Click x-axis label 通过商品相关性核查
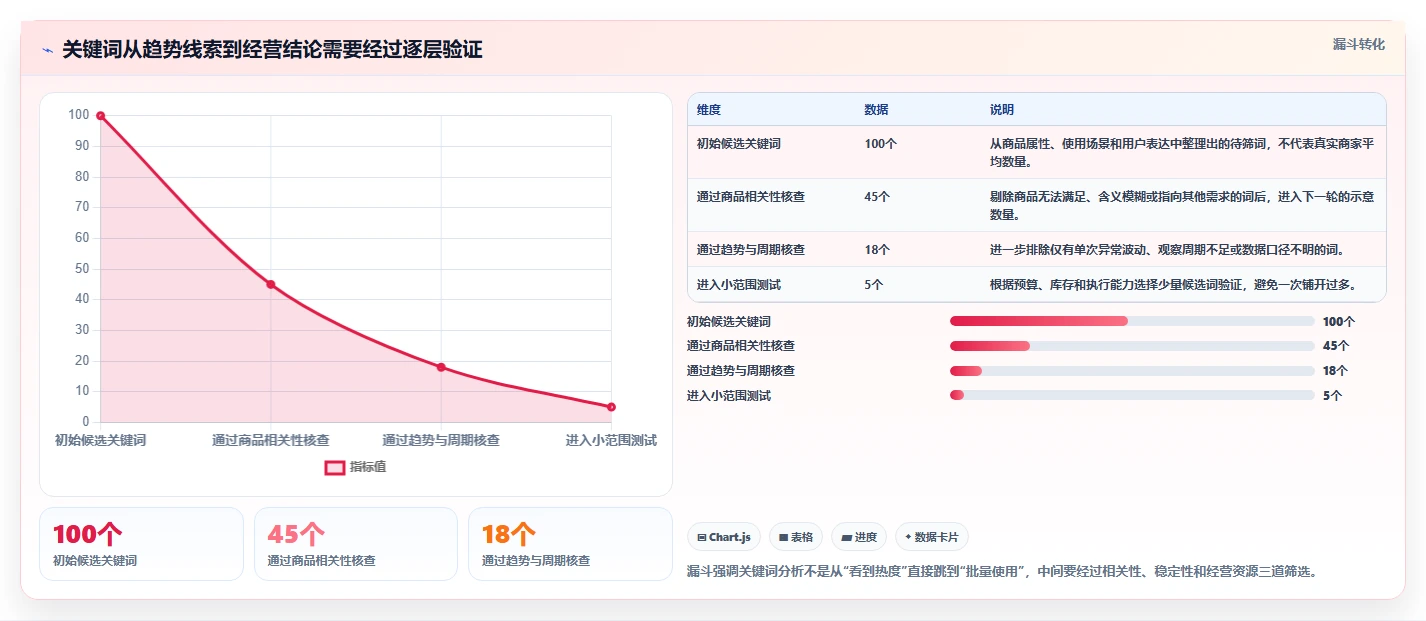1426x621 pixels. click(x=270, y=440)
